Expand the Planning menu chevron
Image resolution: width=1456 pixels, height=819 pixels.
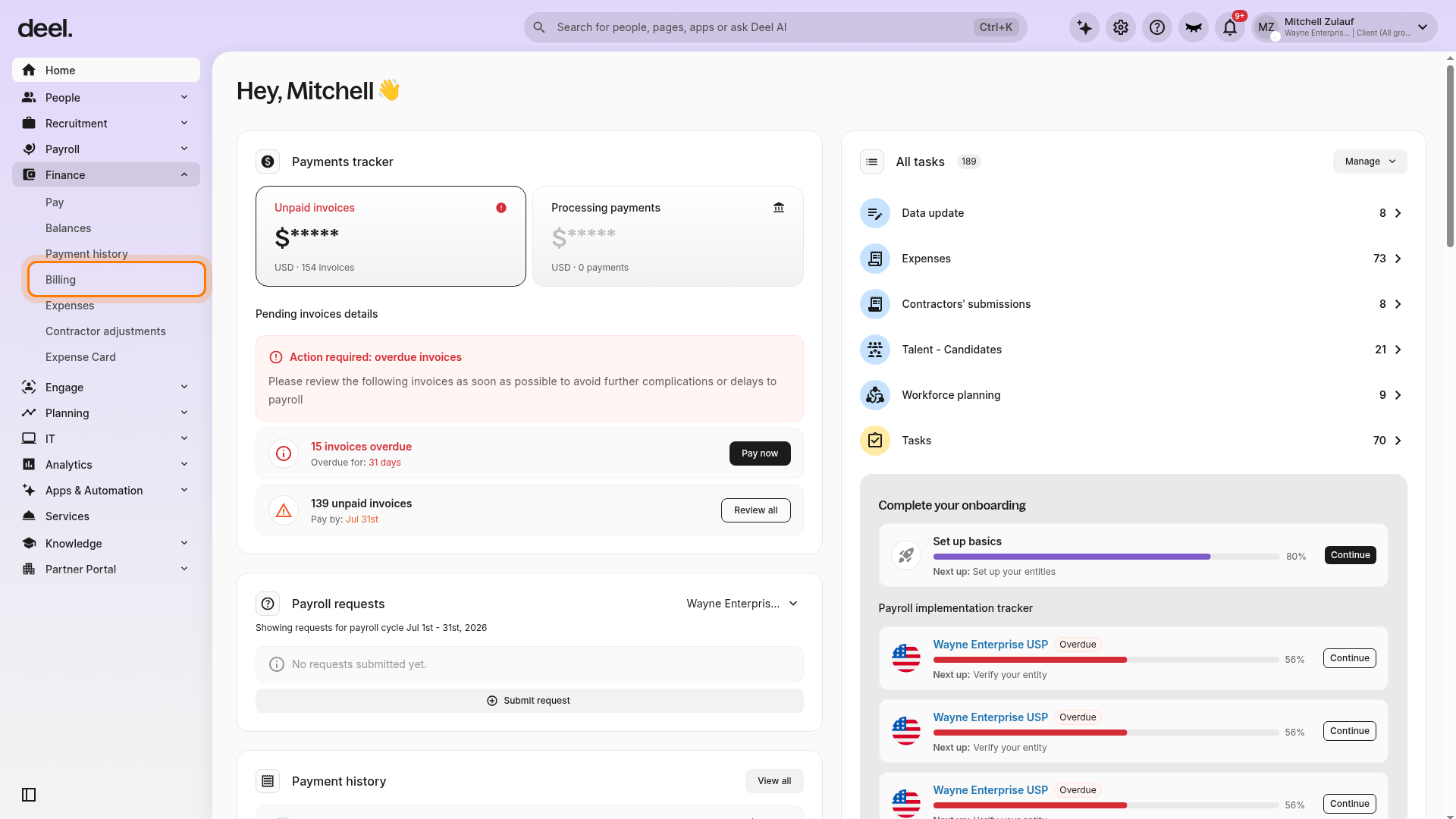[x=184, y=413]
